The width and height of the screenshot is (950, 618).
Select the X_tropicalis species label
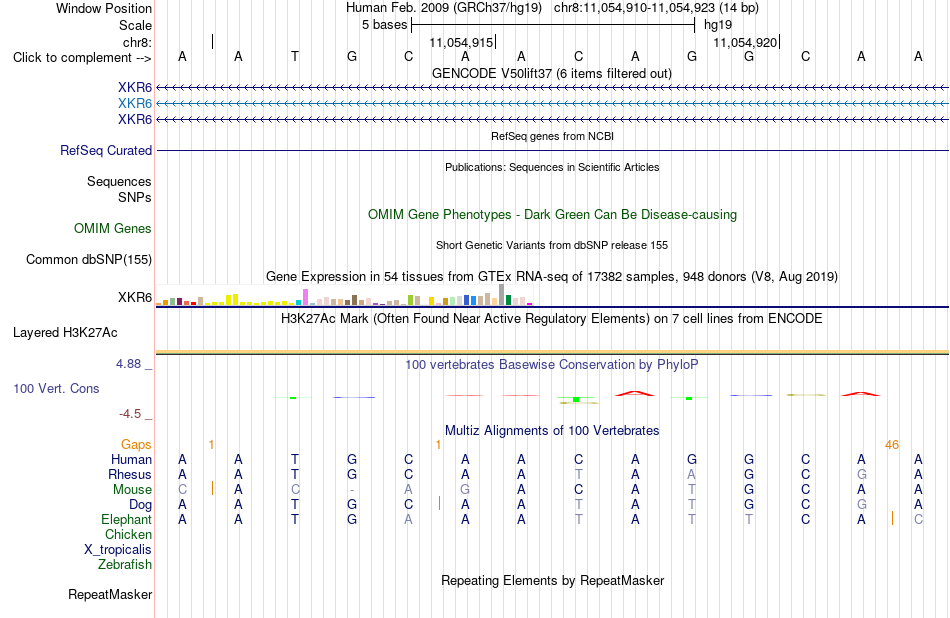118,550
